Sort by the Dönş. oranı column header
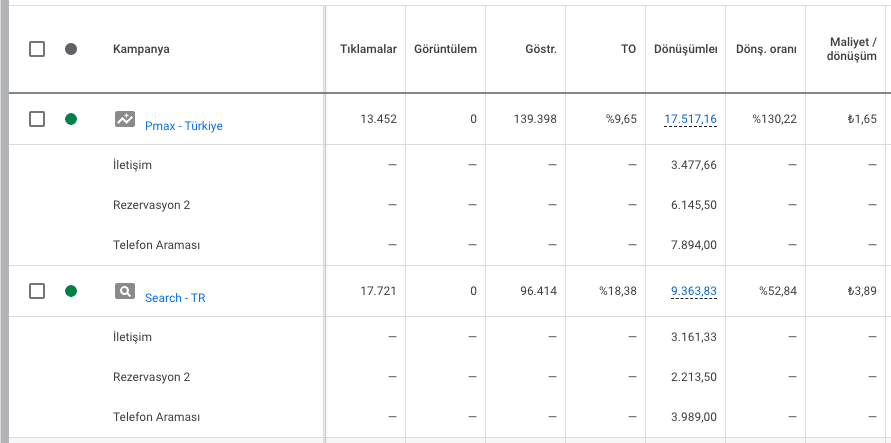 [765, 49]
